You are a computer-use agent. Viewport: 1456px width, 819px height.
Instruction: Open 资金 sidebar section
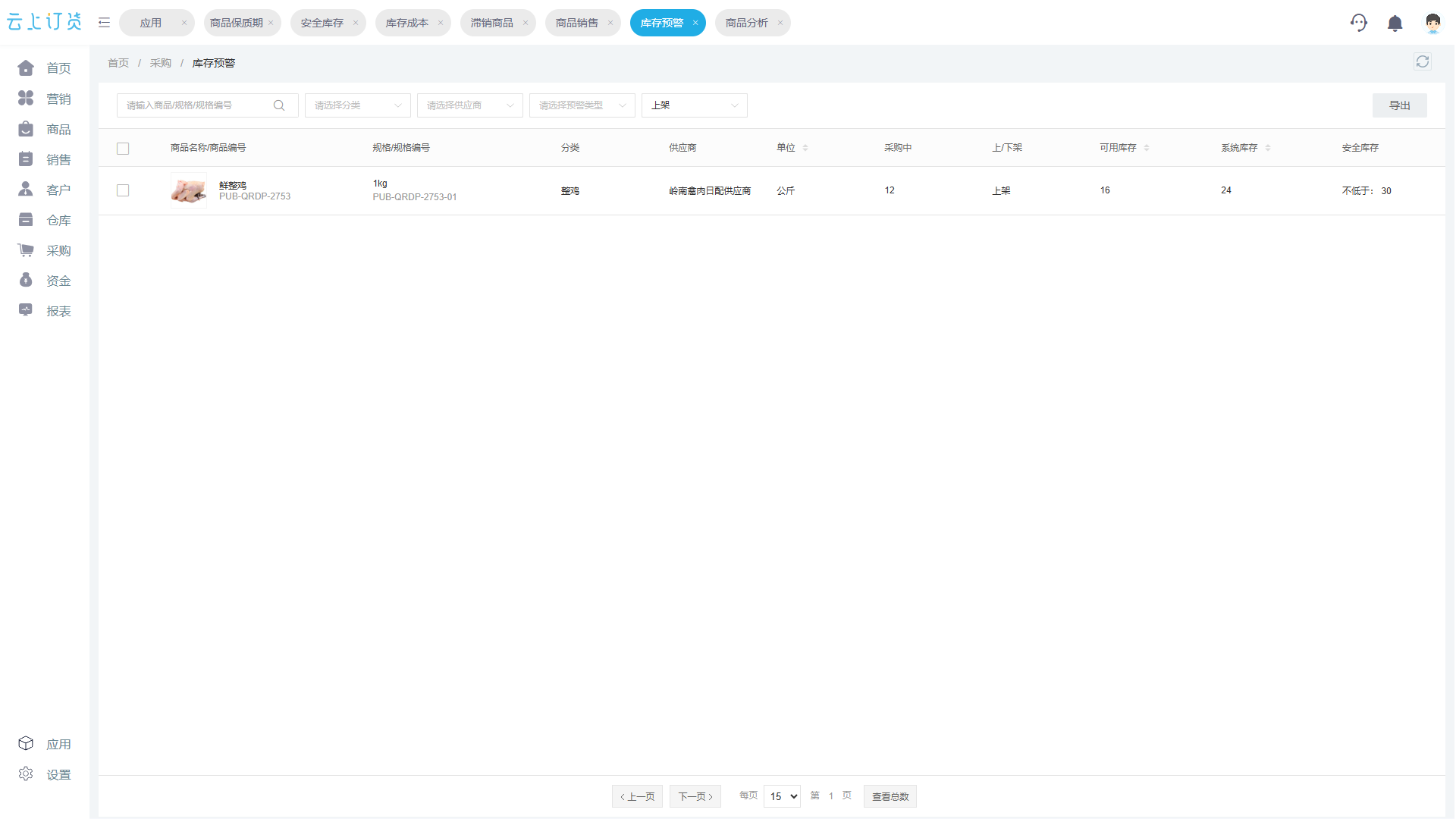45,281
